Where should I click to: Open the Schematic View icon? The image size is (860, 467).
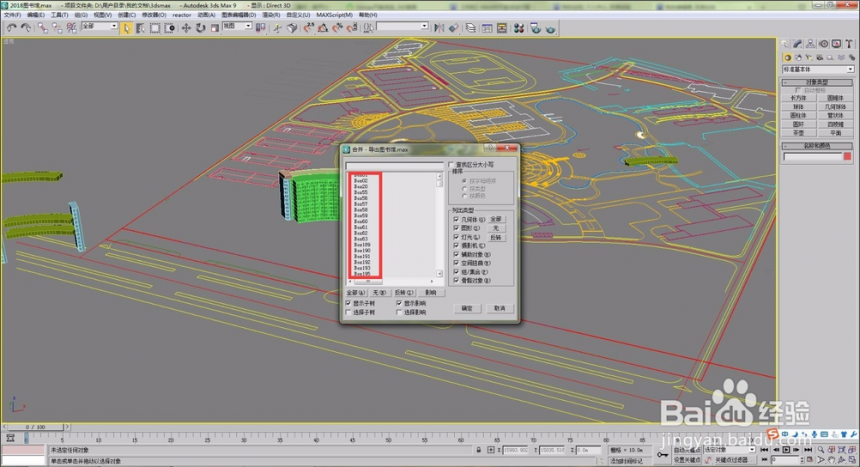click(502, 28)
